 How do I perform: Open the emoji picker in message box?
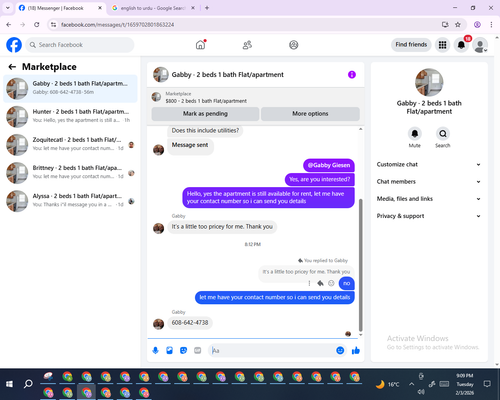coord(340,350)
